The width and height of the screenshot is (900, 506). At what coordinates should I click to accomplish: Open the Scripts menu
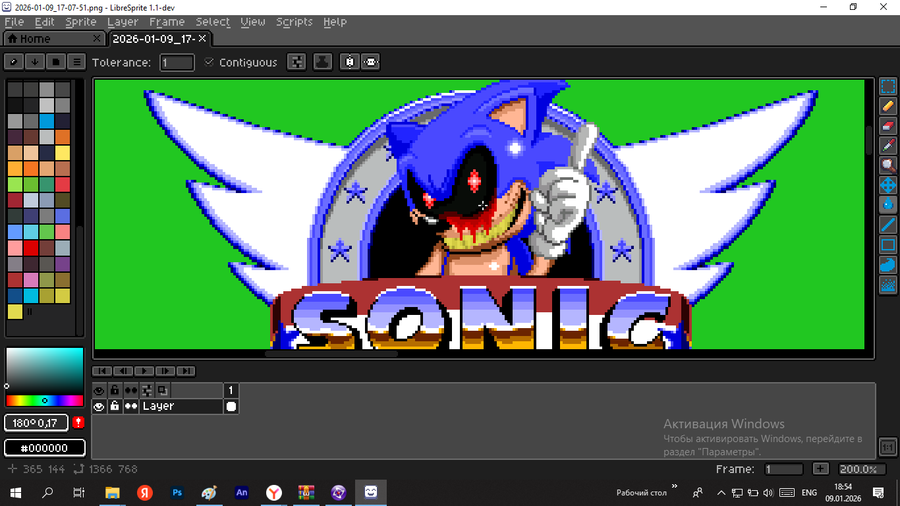pos(294,22)
